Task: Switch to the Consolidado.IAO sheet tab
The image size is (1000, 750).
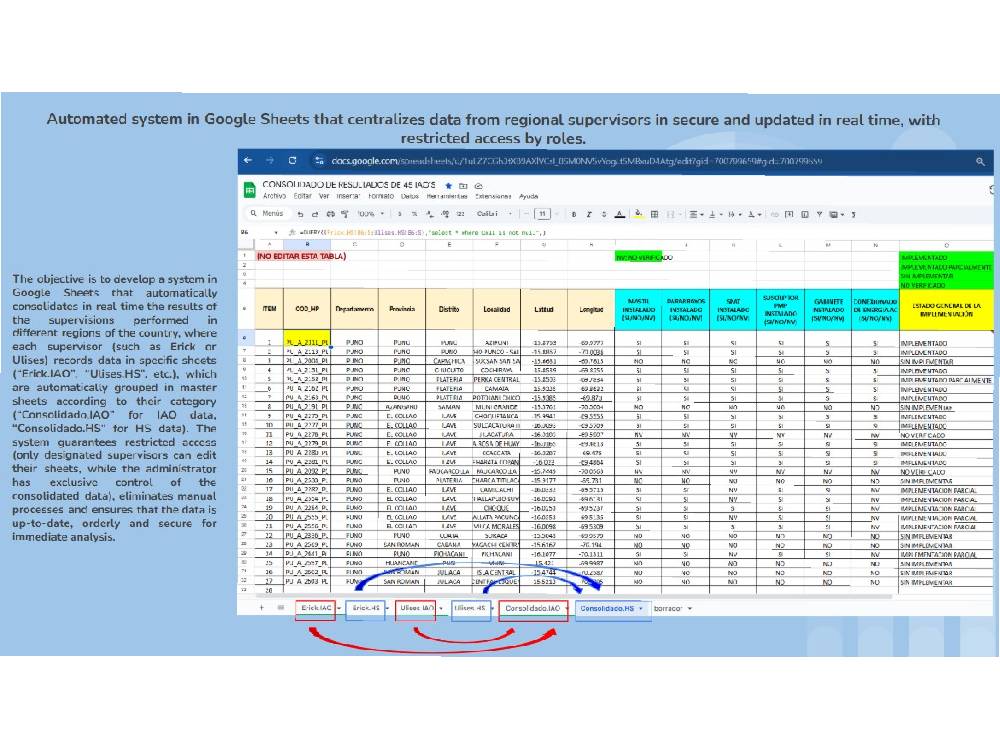Action: point(533,608)
